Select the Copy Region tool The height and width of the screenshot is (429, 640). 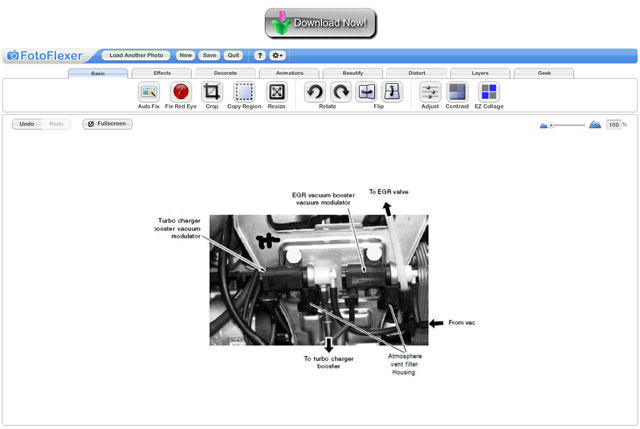[x=244, y=92]
